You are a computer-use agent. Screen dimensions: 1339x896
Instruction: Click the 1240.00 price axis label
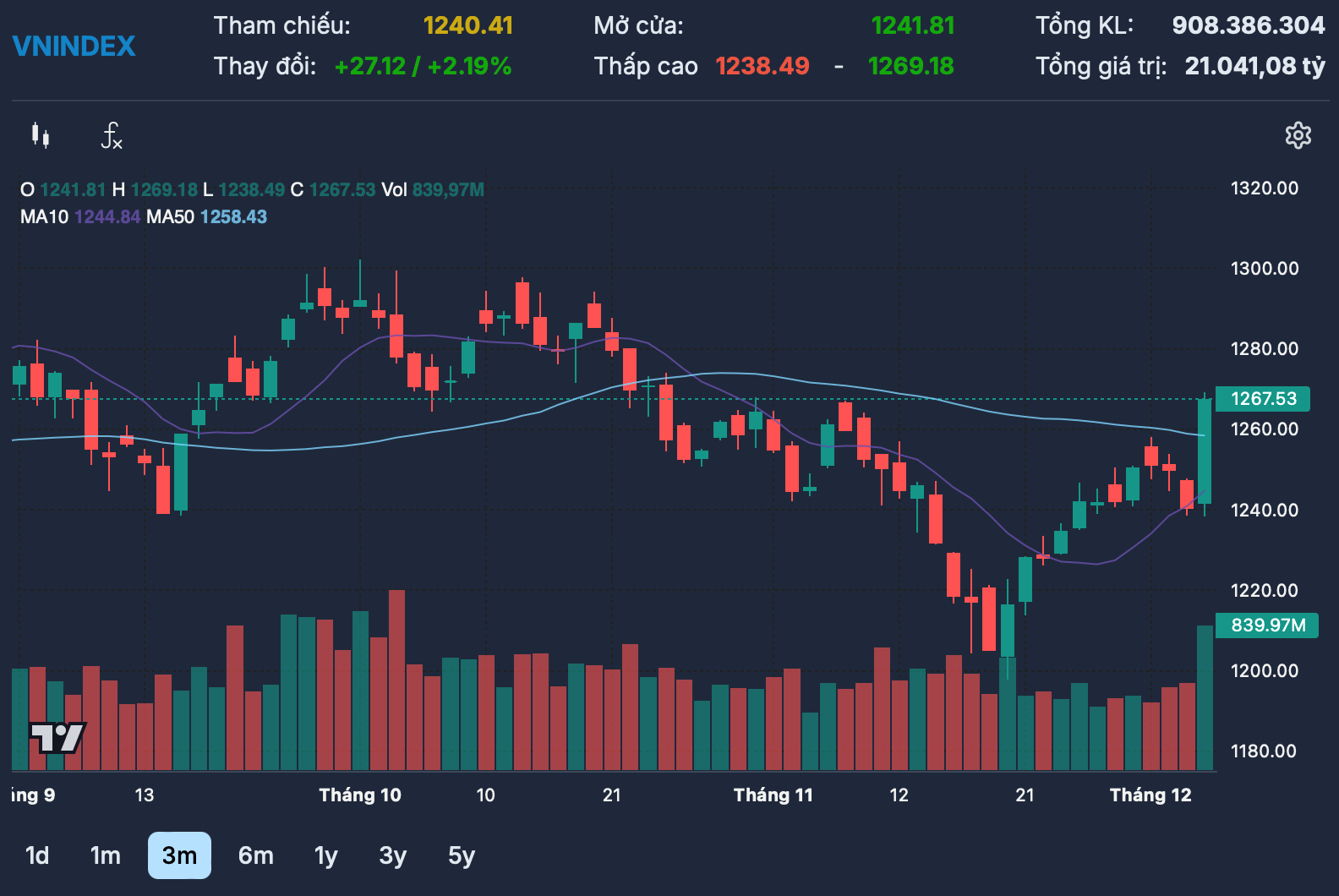[x=1265, y=510]
